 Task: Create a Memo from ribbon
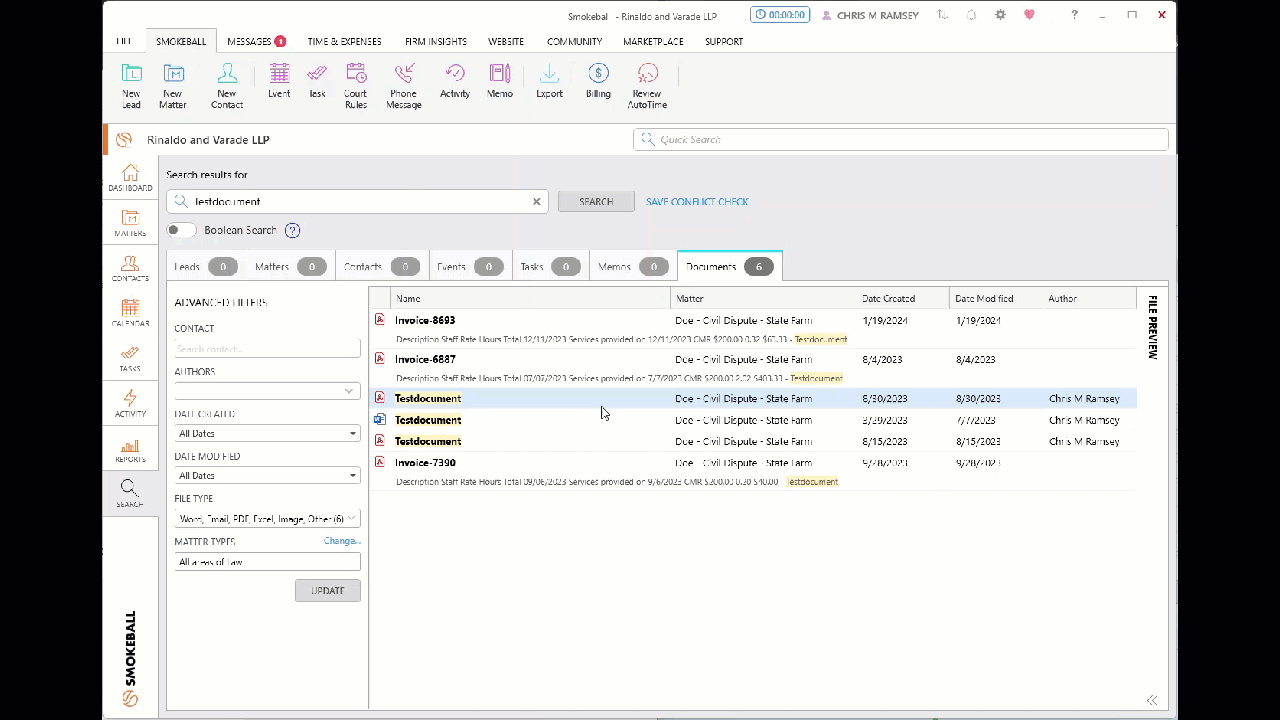tap(500, 81)
